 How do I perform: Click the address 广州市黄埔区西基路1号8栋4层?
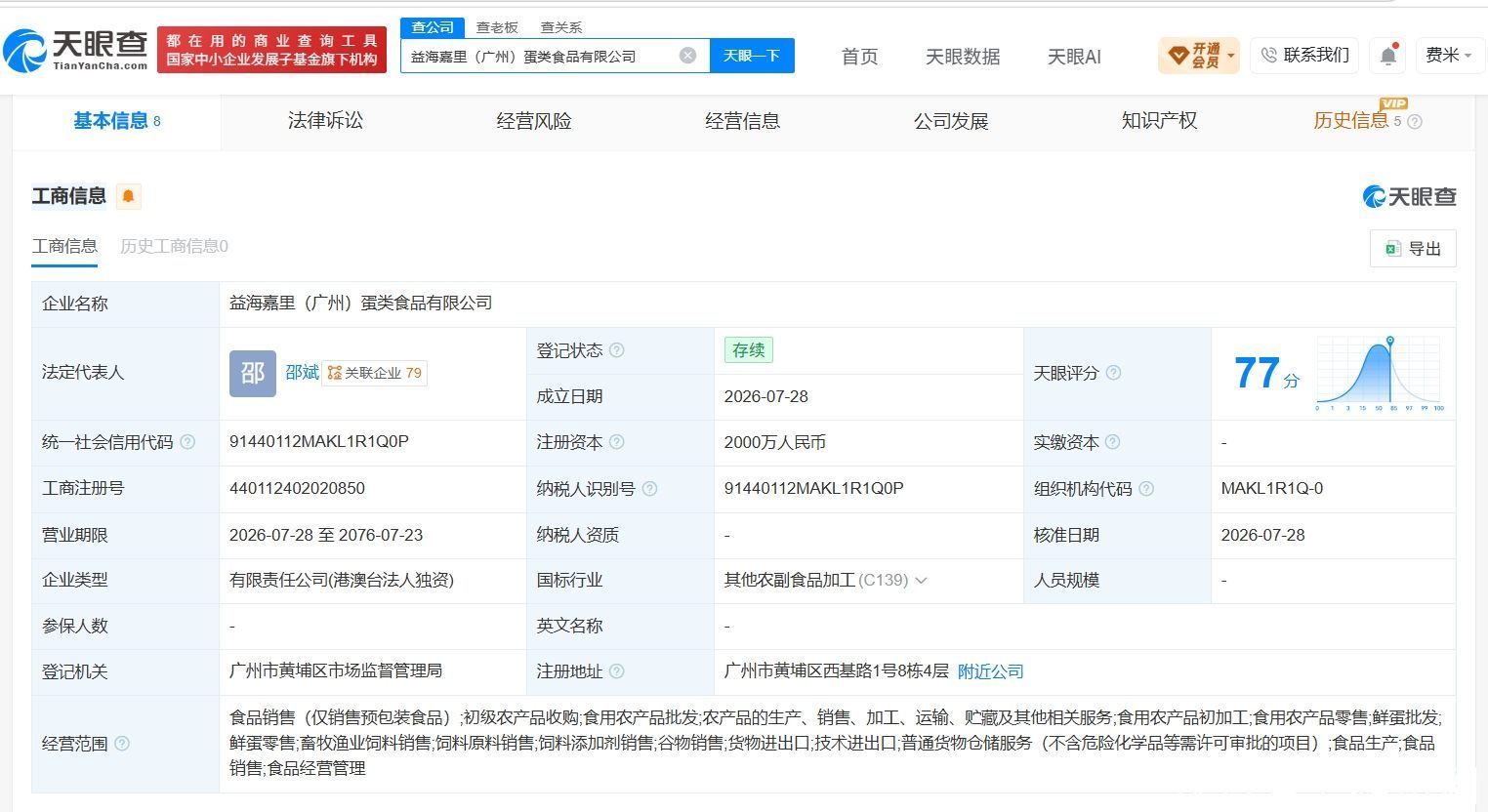pyautogui.click(x=837, y=671)
